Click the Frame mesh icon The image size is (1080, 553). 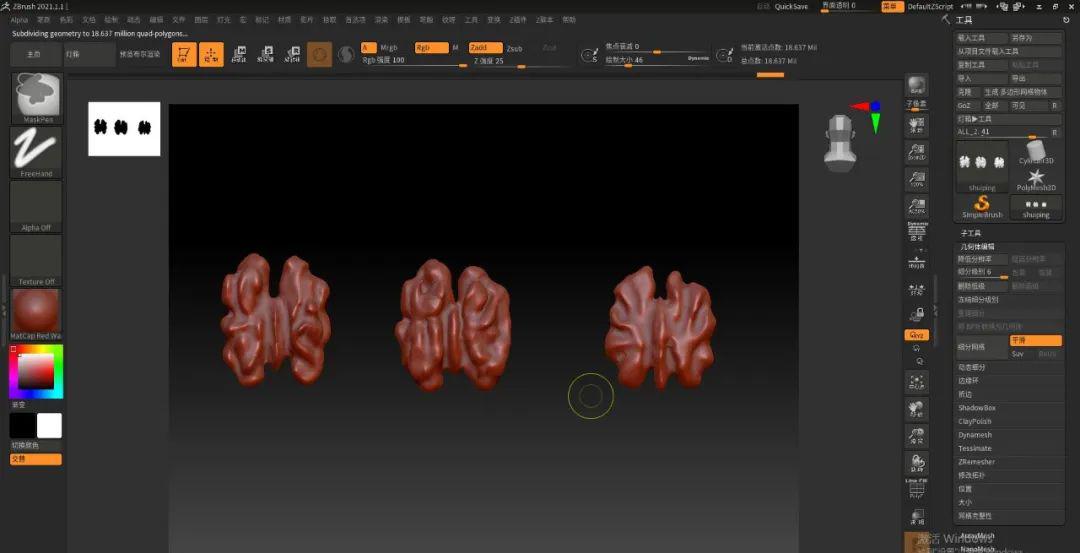pyautogui.click(x=917, y=381)
